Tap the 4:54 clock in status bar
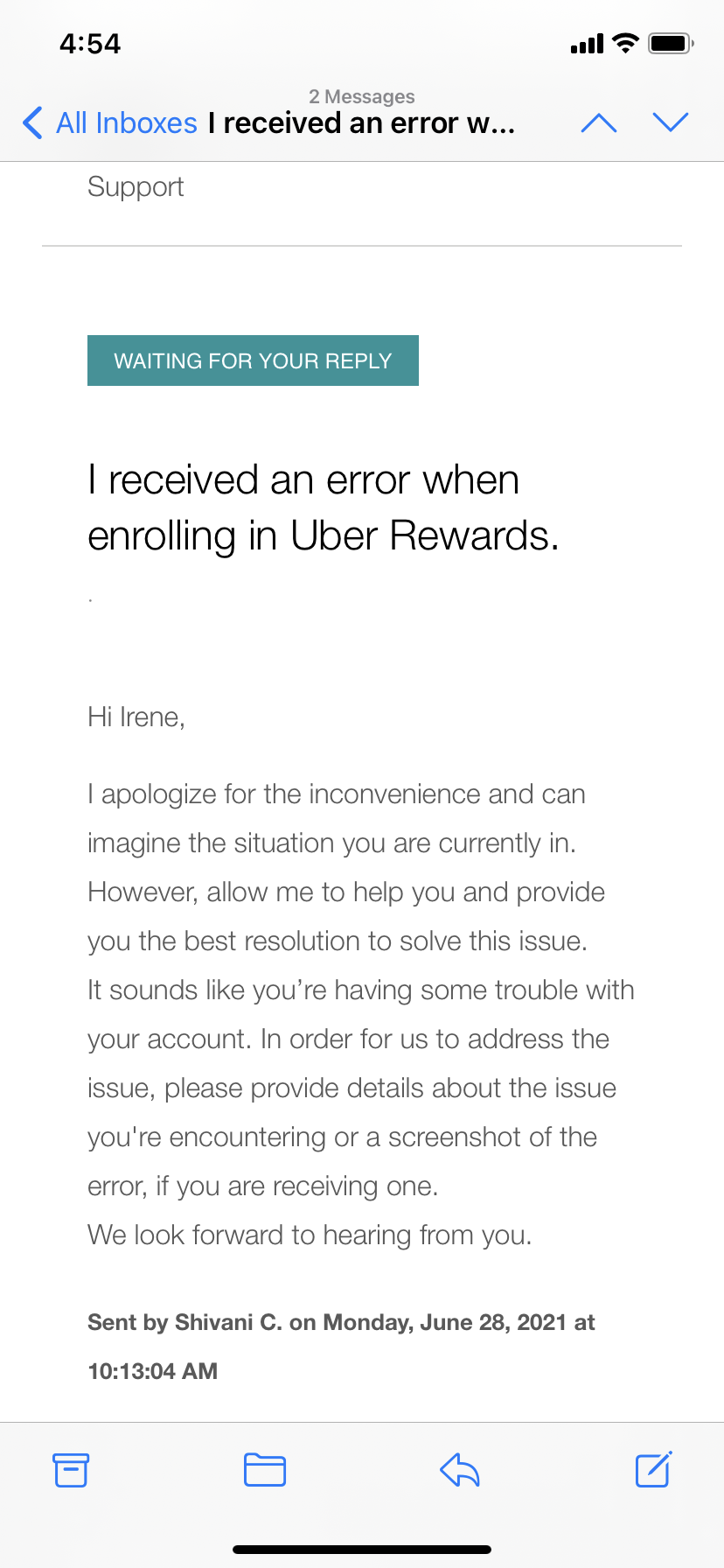The width and height of the screenshot is (724, 1568). point(90,44)
